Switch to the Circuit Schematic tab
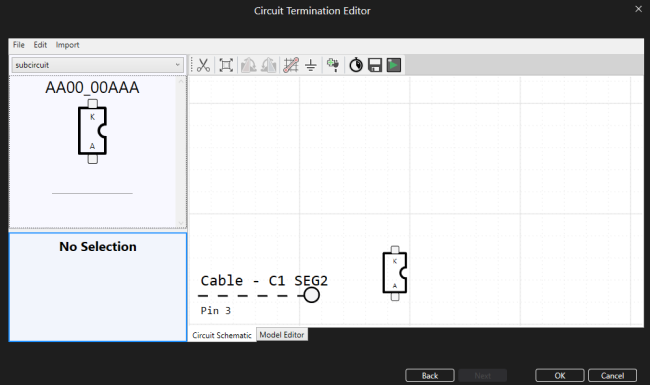Screen dimensions: 650x385 pos(222,335)
